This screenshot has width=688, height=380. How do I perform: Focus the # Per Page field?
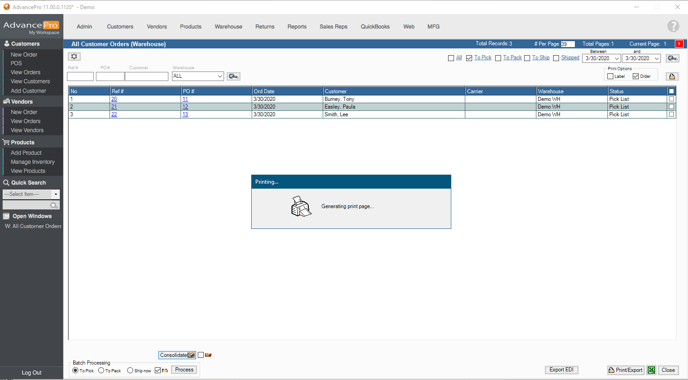568,44
